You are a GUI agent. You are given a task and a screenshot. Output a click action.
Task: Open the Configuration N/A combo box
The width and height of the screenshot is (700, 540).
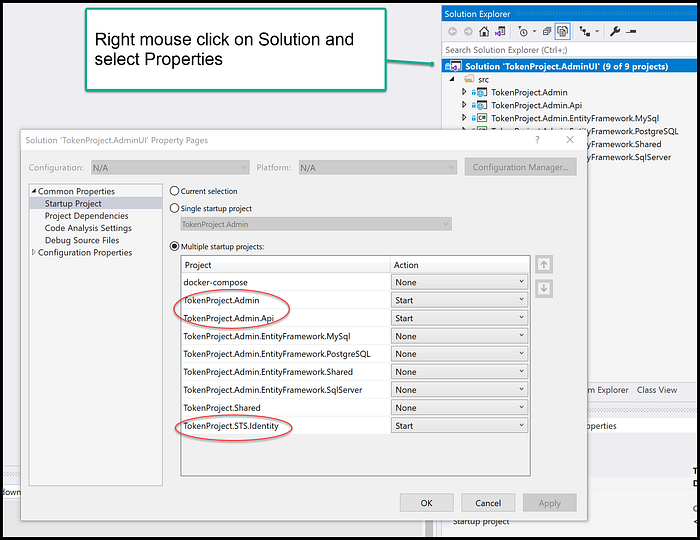coord(170,168)
